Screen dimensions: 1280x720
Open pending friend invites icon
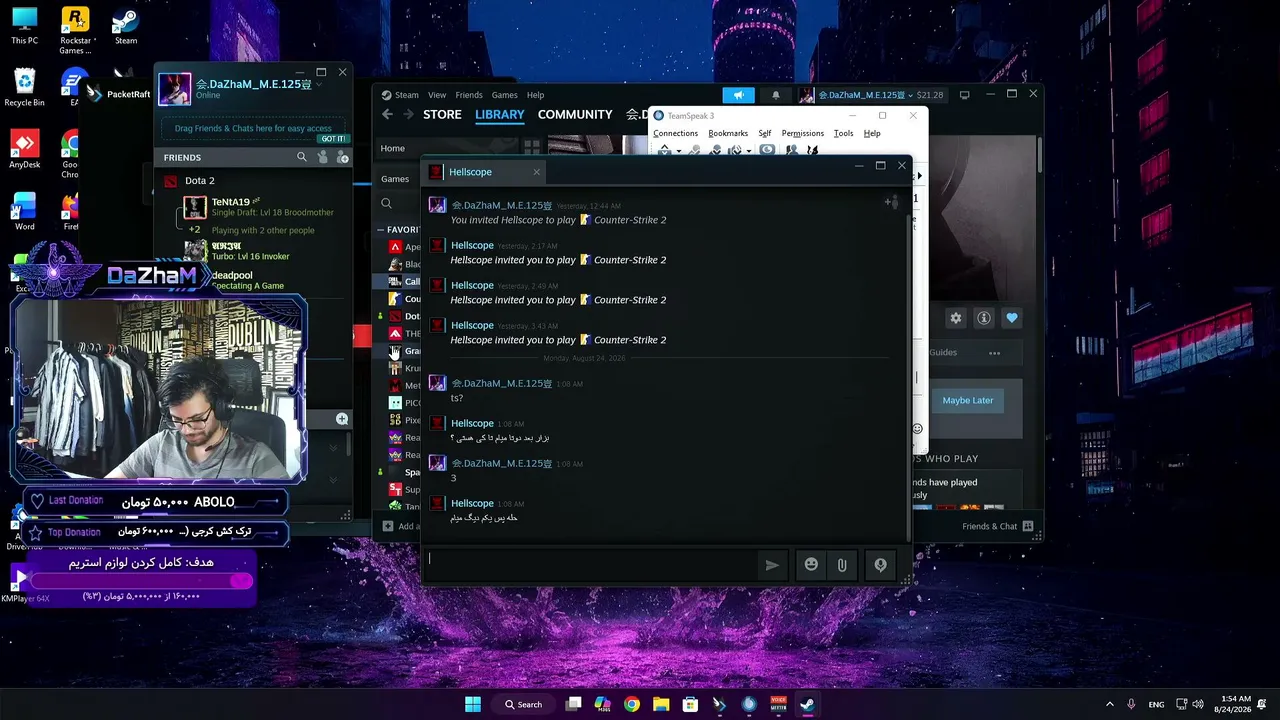[322, 157]
